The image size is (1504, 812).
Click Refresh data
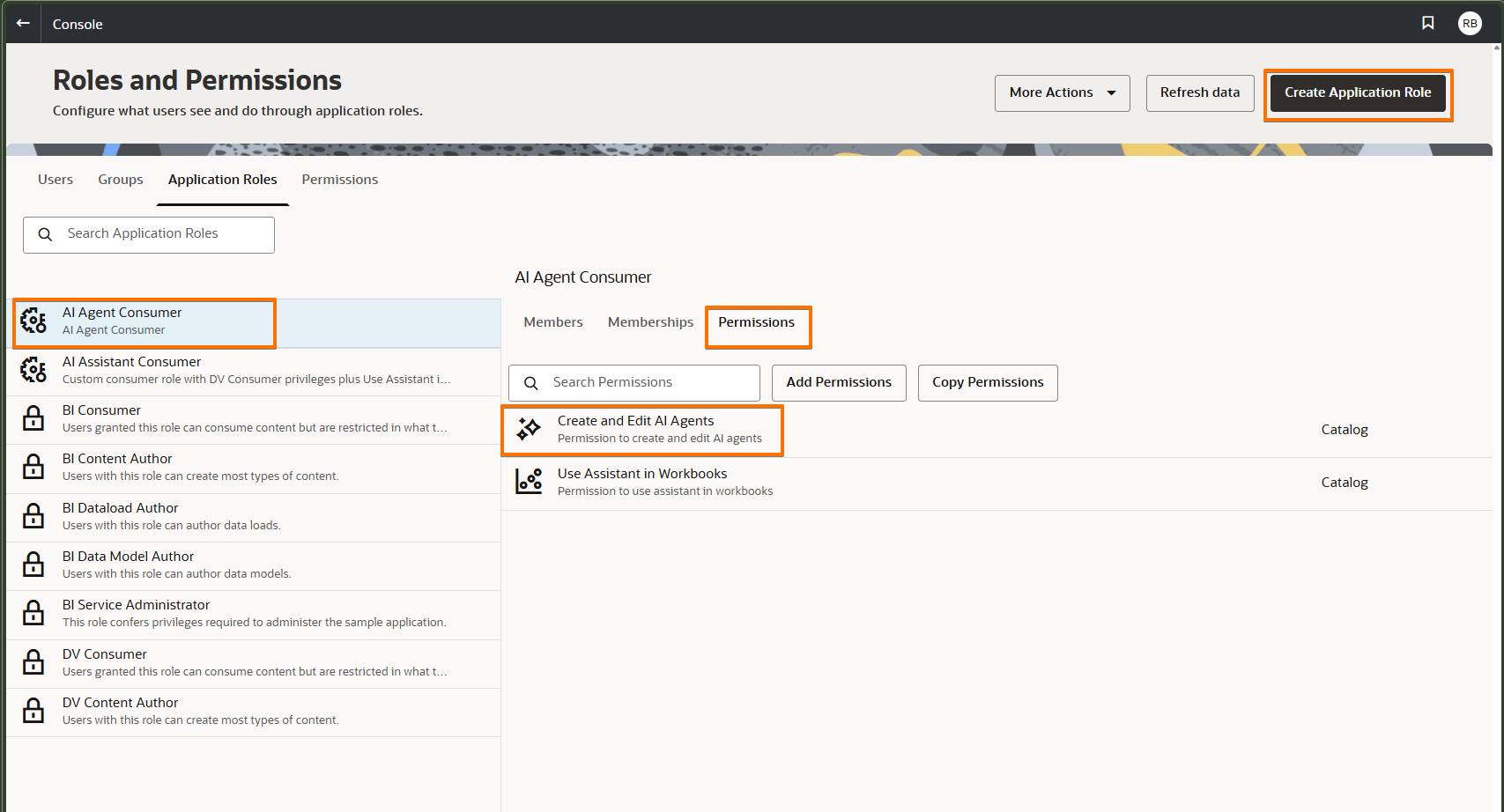(x=1199, y=92)
